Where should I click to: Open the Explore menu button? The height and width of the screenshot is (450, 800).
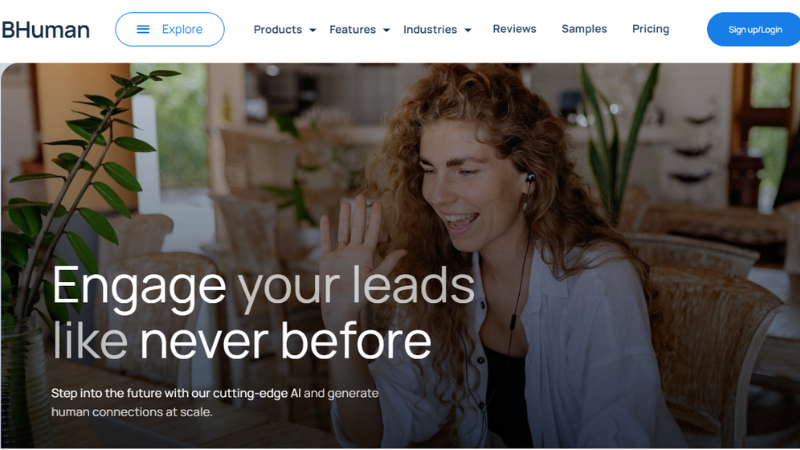coord(170,30)
